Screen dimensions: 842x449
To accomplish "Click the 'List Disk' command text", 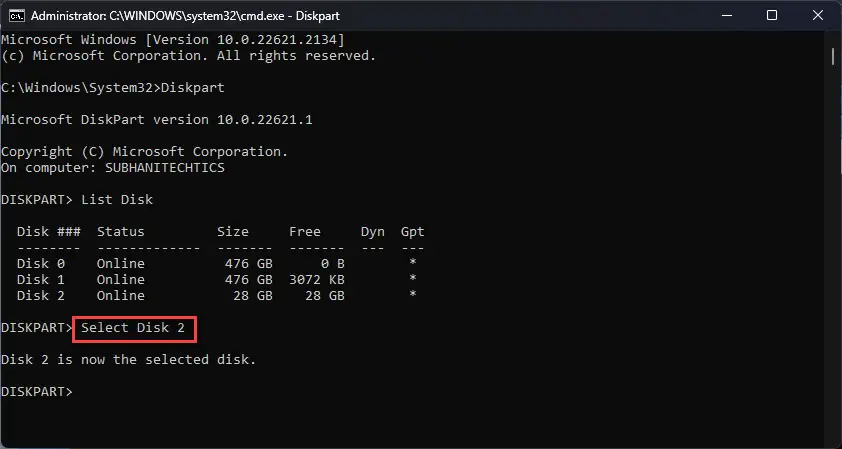I will click(x=117, y=200).
